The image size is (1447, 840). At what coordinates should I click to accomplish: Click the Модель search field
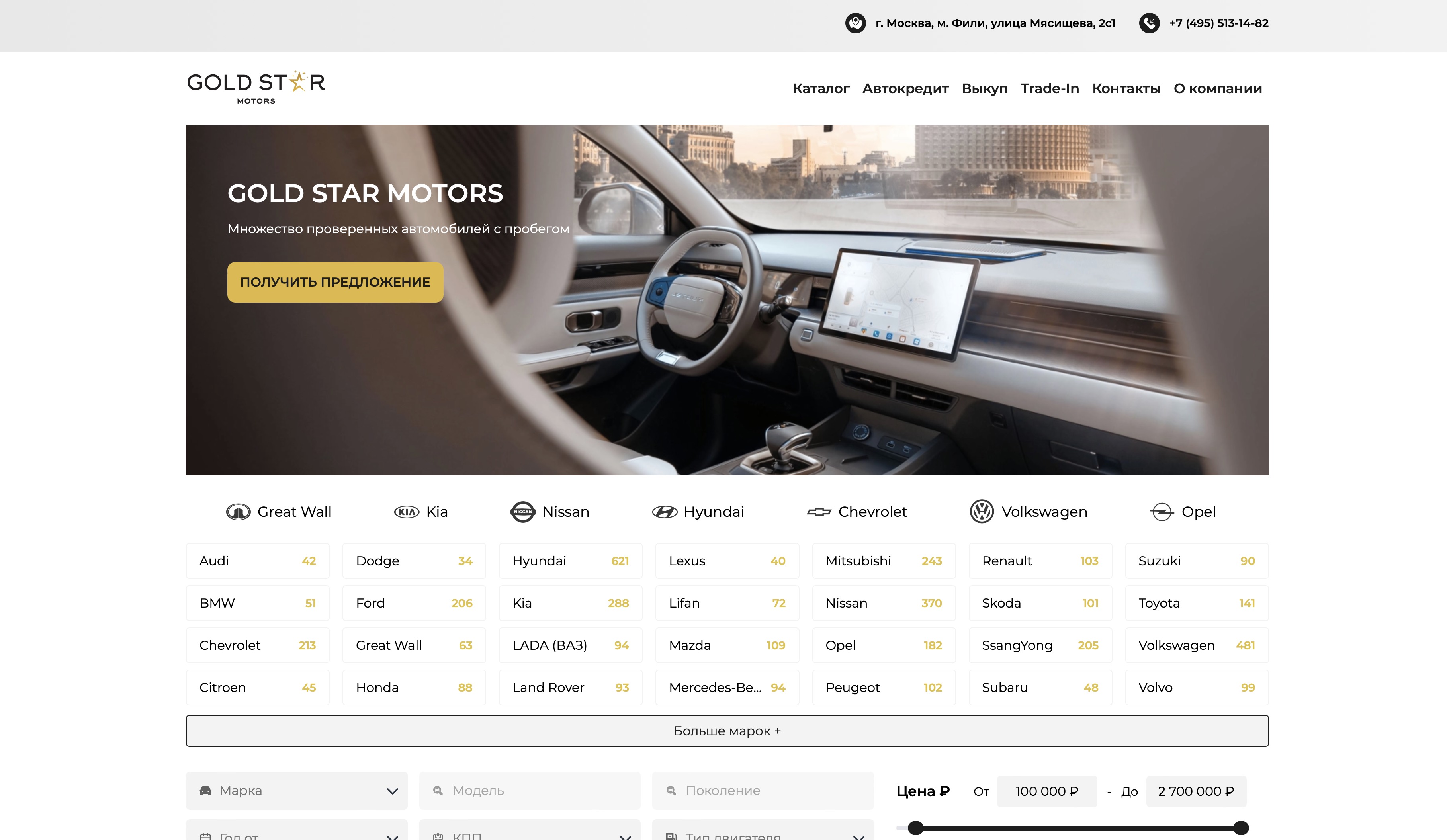530,791
